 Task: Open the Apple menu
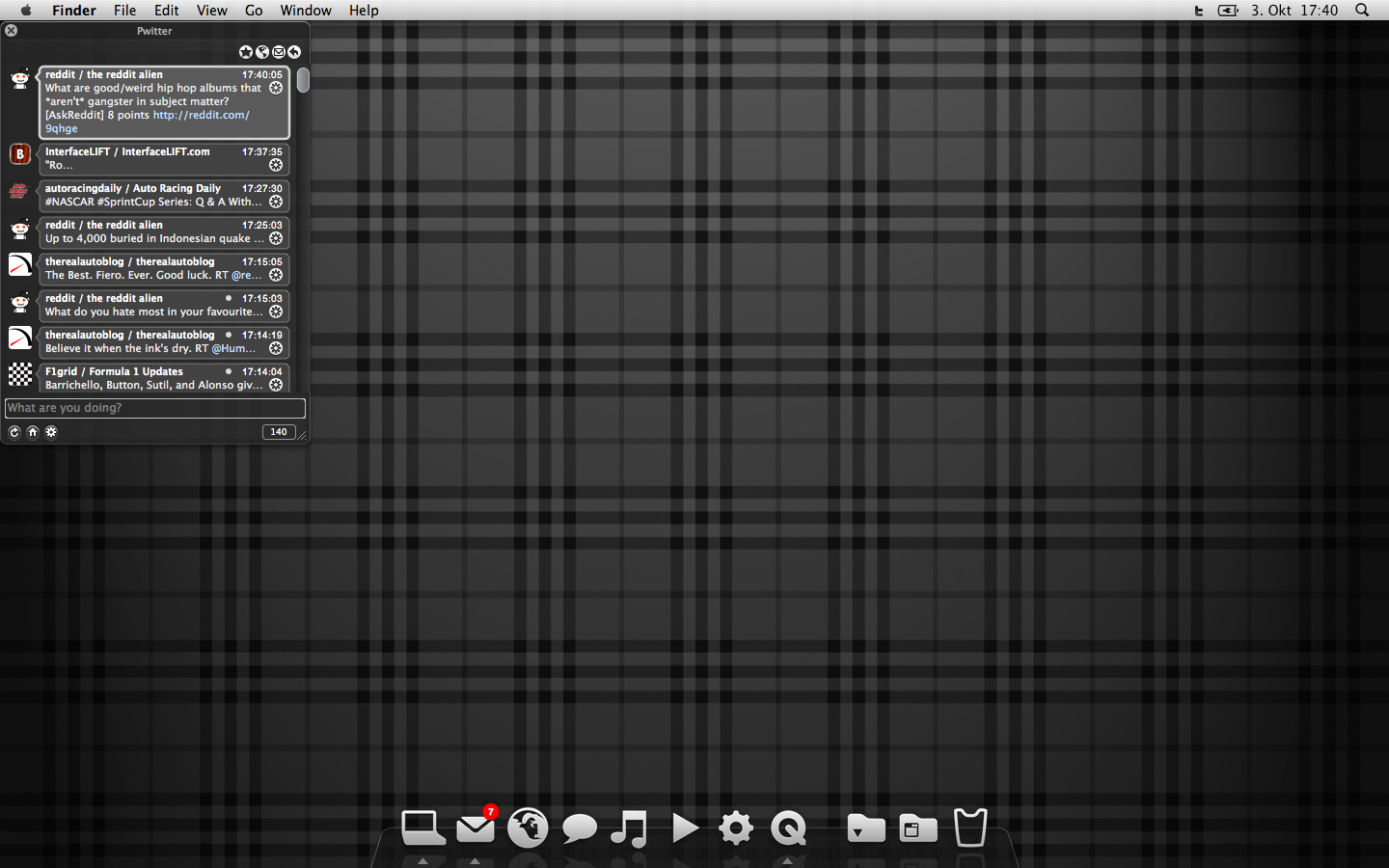(x=26, y=11)
